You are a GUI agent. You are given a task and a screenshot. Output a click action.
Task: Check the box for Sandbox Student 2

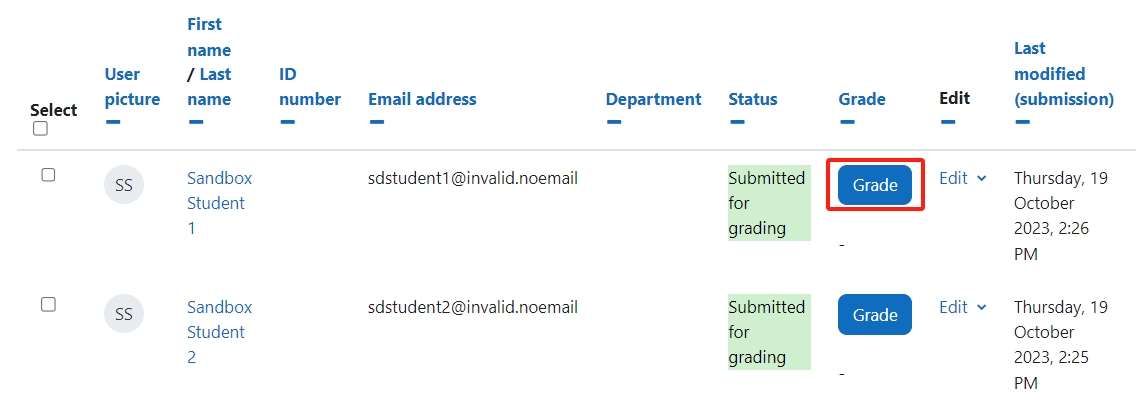[48, 305]
